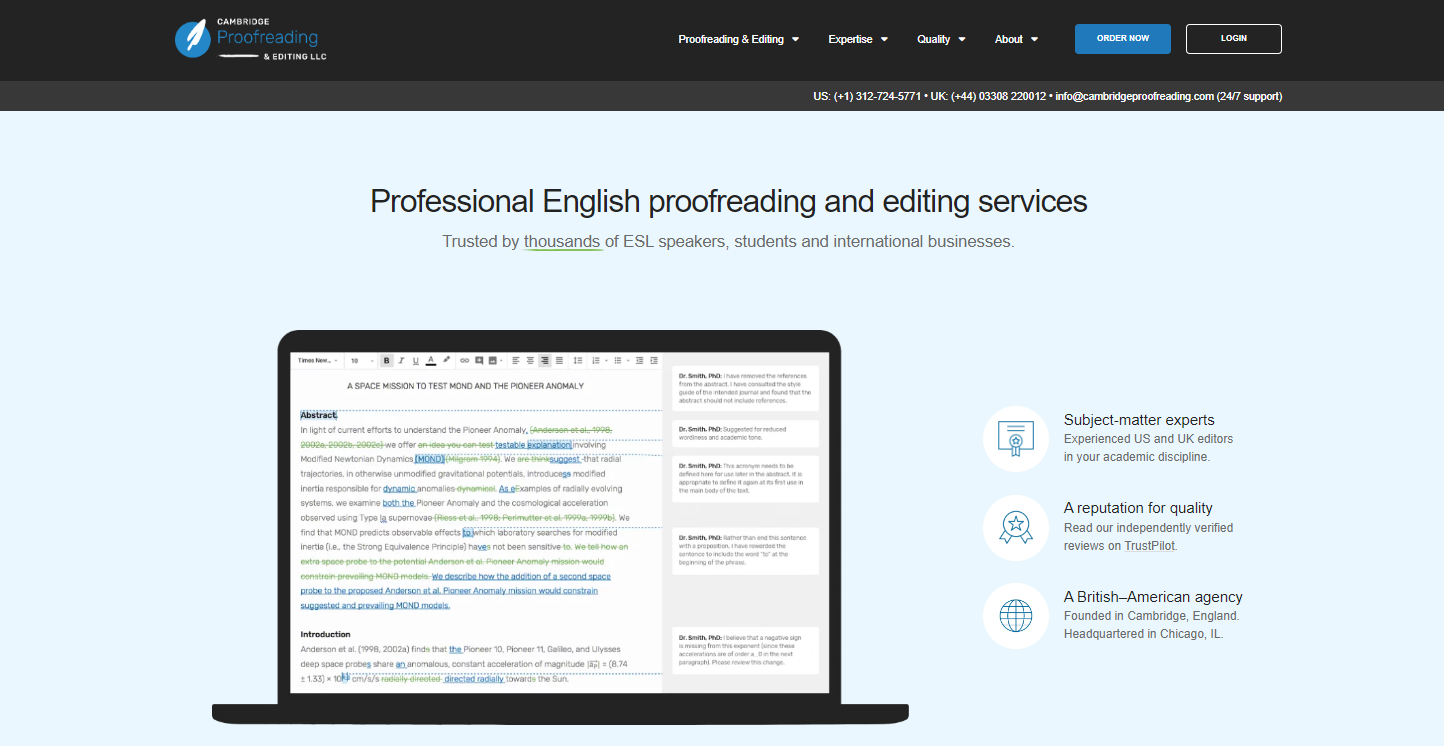Click Dr. Smith's comment about removed references
The width and height of the screenshot is (1444, 746).
(745, 388)
